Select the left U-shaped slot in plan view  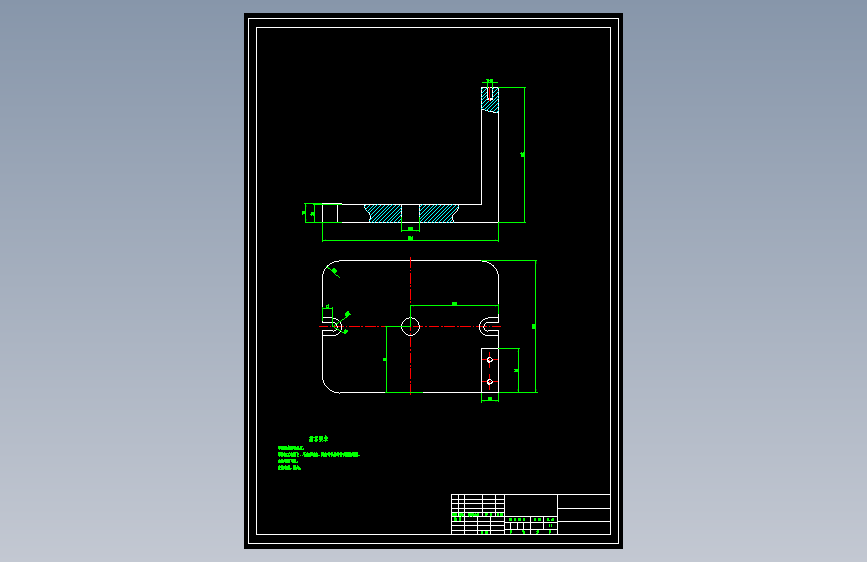coord(332,326)
